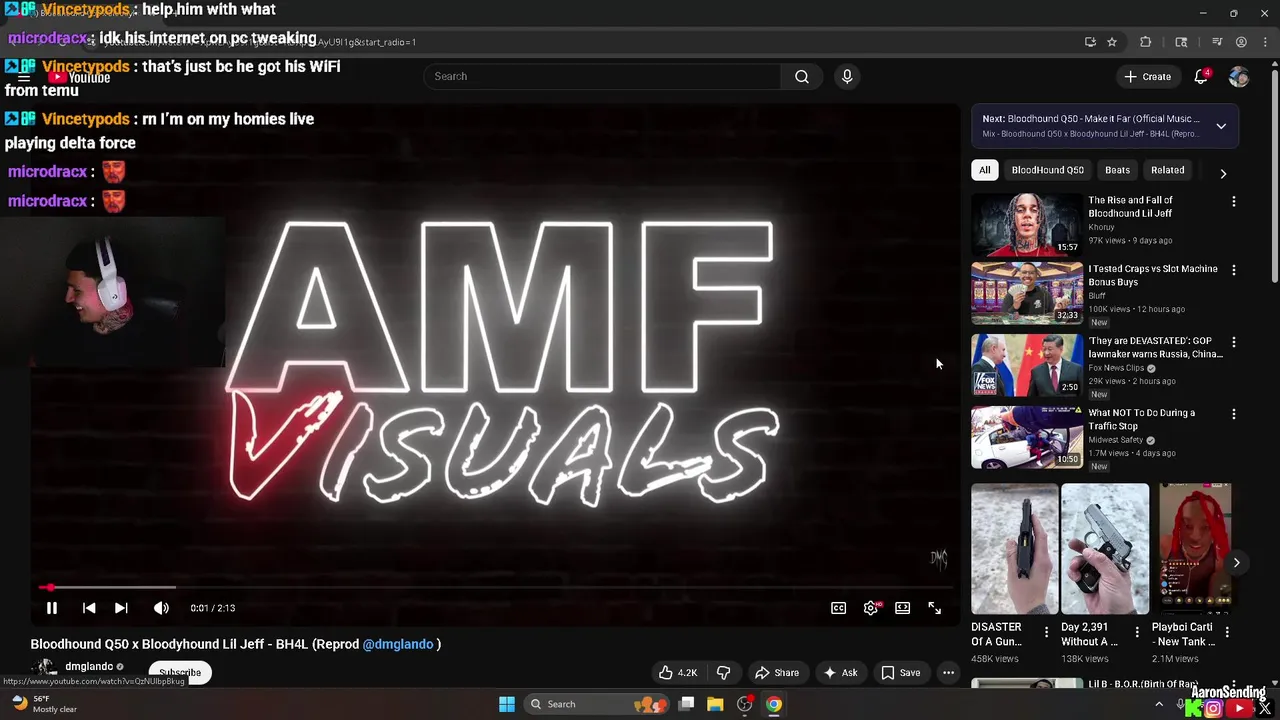Open the Windows Start menu
The width and height of the screenshot is (1280, 720).
[507, 704]
